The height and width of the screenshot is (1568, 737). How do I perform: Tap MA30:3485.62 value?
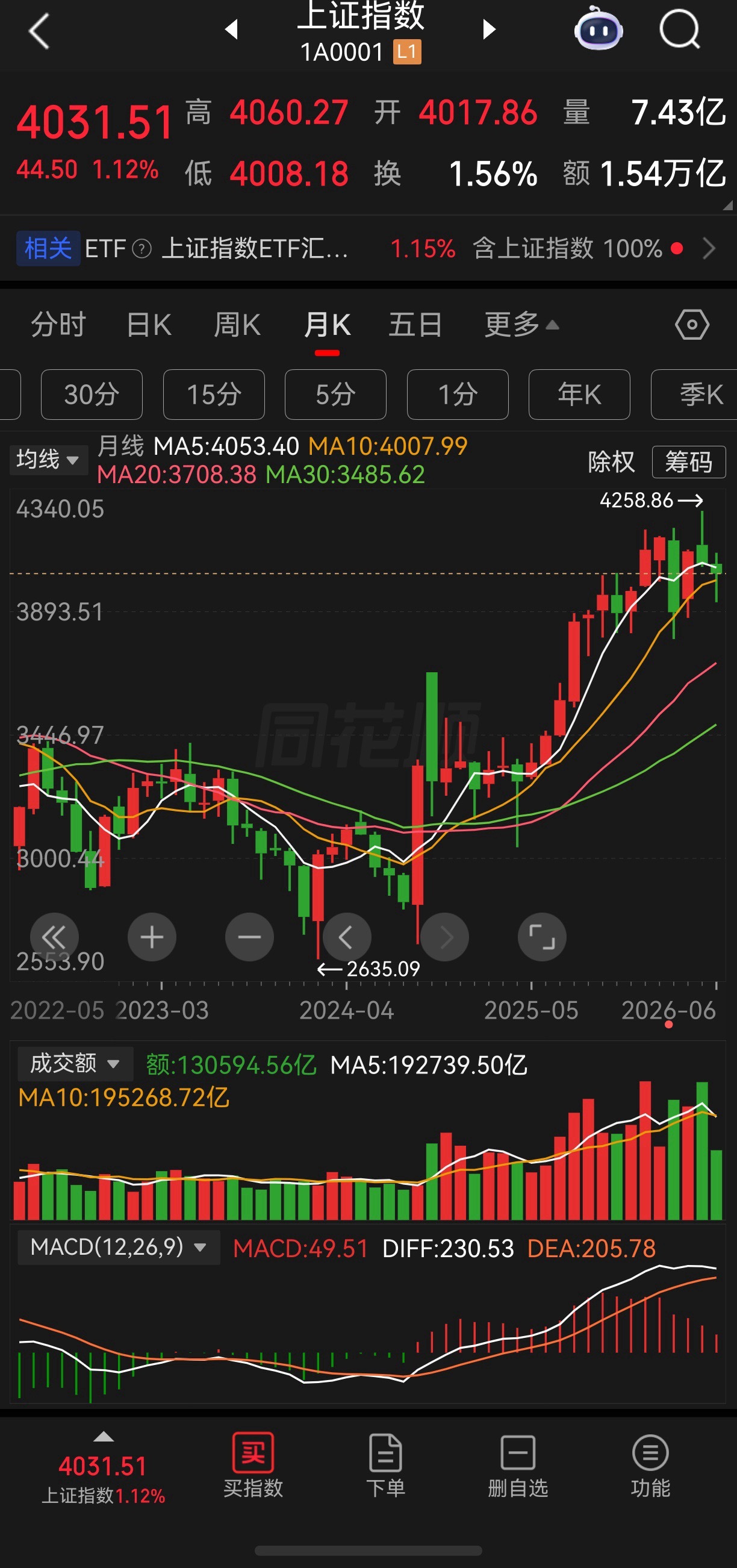(x=346, y=475)
